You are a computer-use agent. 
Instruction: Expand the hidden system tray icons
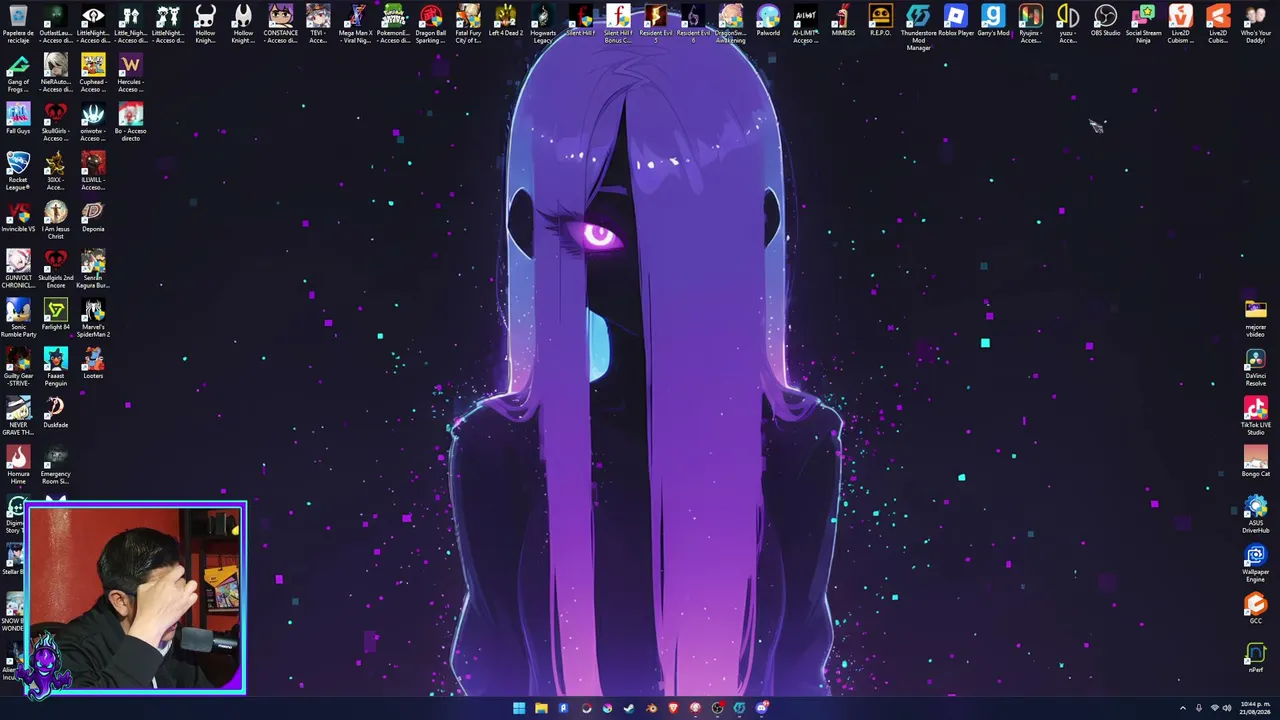(1183, 708)
